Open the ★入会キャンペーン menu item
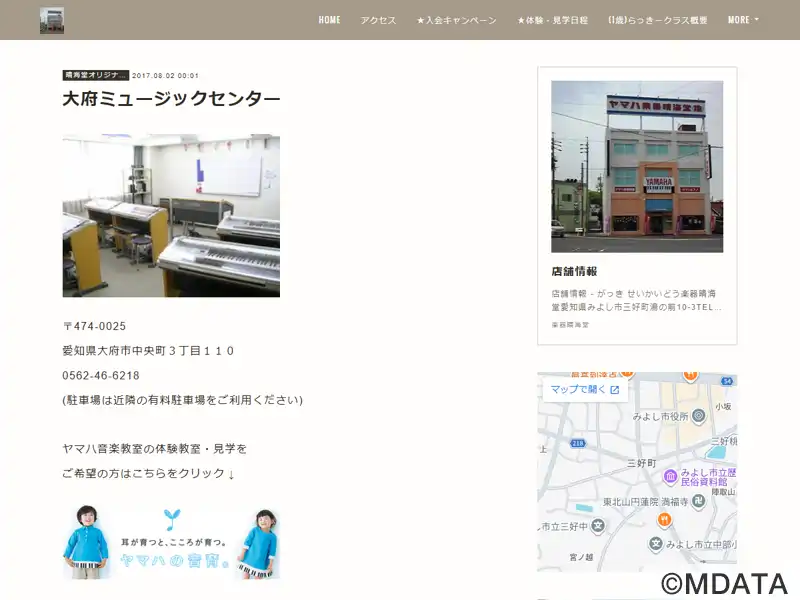This screenshot has height=600, width=800. point(456,20)
